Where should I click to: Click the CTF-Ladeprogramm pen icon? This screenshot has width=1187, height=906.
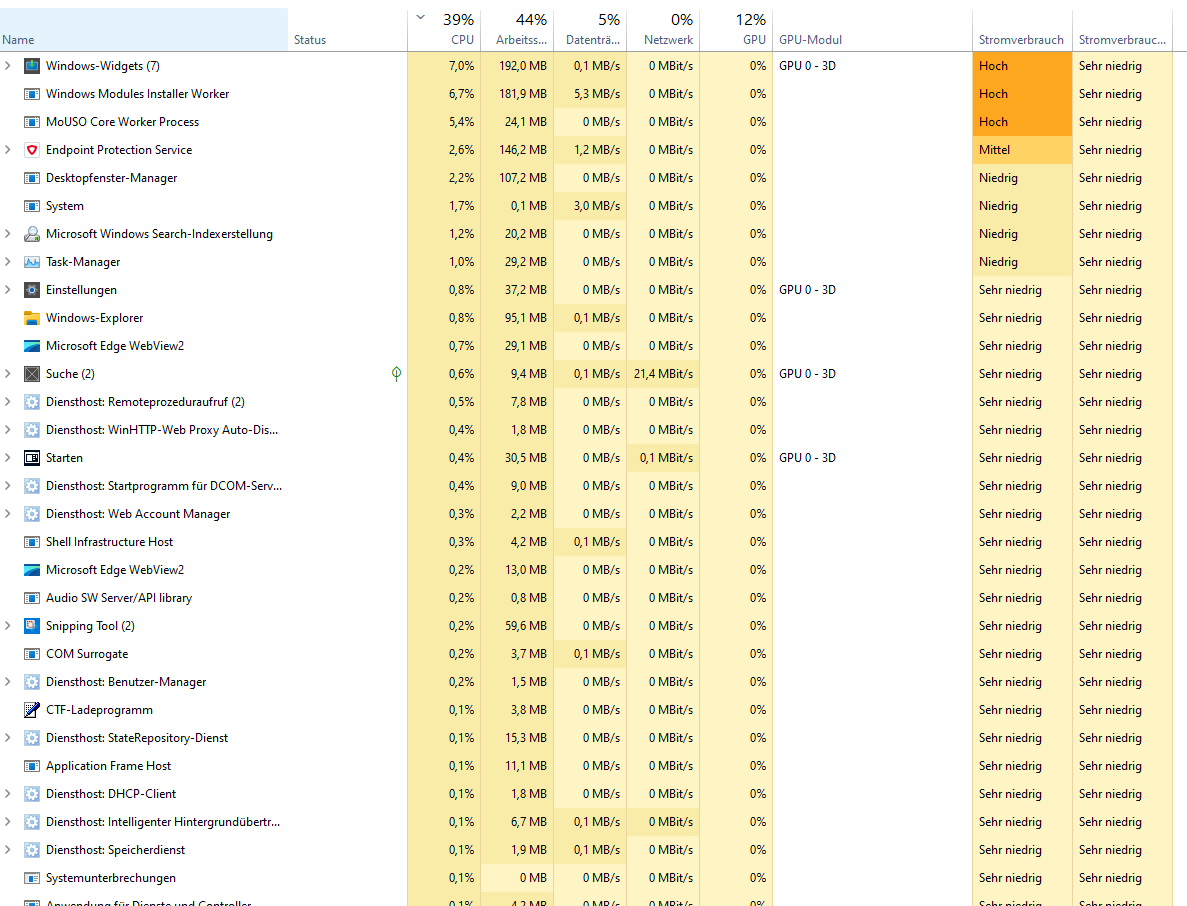32,710
